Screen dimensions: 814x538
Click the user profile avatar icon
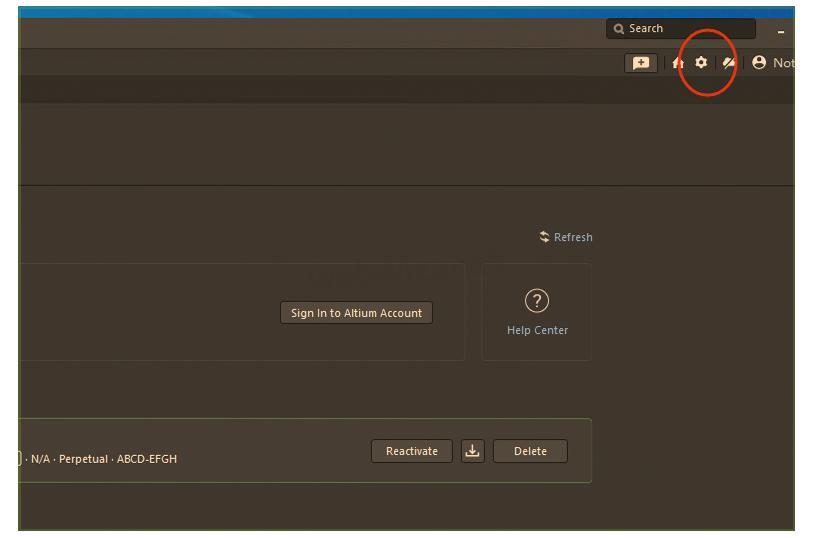pos(759,63)
